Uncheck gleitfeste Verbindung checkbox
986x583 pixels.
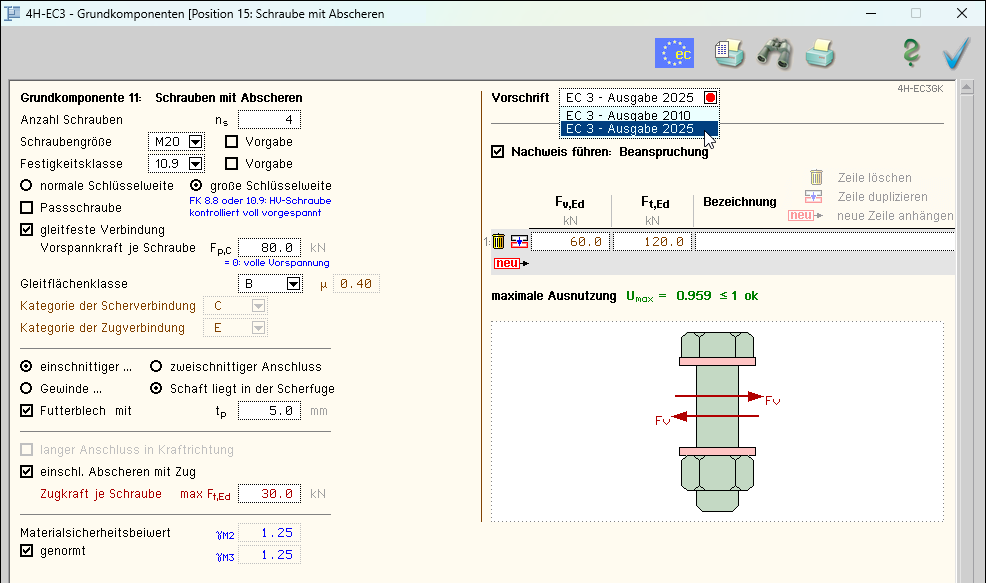[x=27, y=228]
